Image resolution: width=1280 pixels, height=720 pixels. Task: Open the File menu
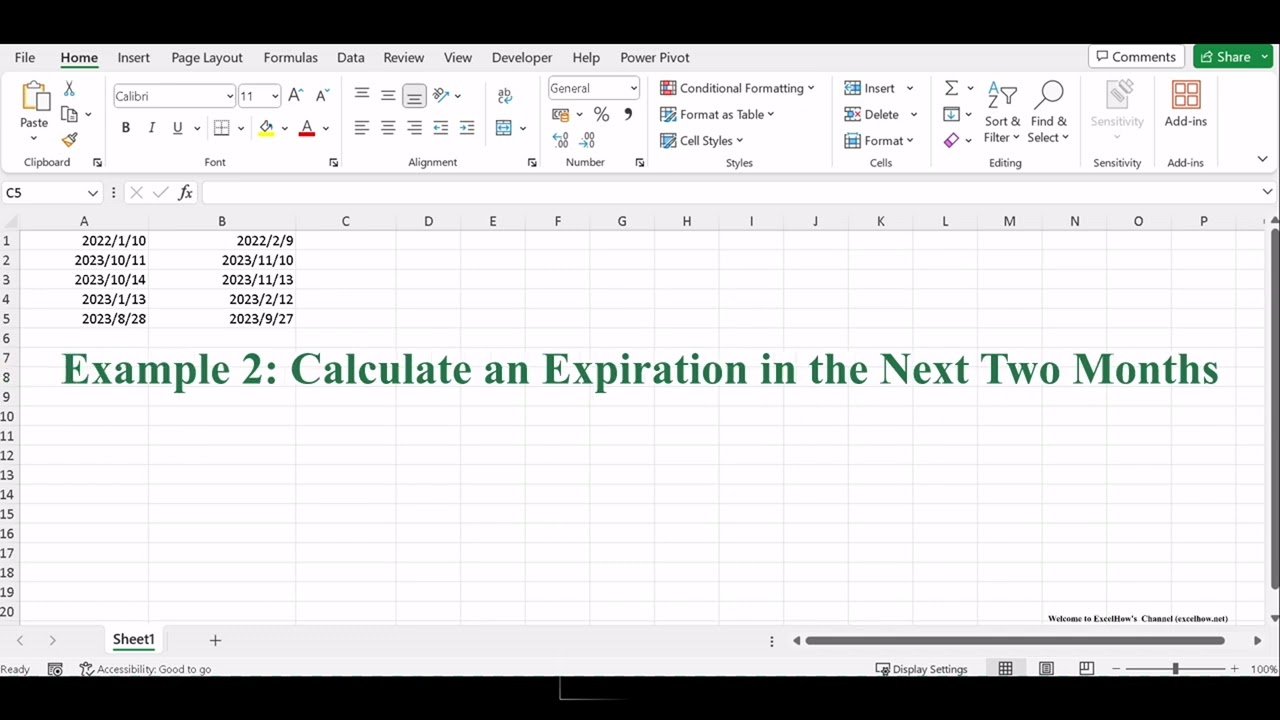[x=25, y=57]
